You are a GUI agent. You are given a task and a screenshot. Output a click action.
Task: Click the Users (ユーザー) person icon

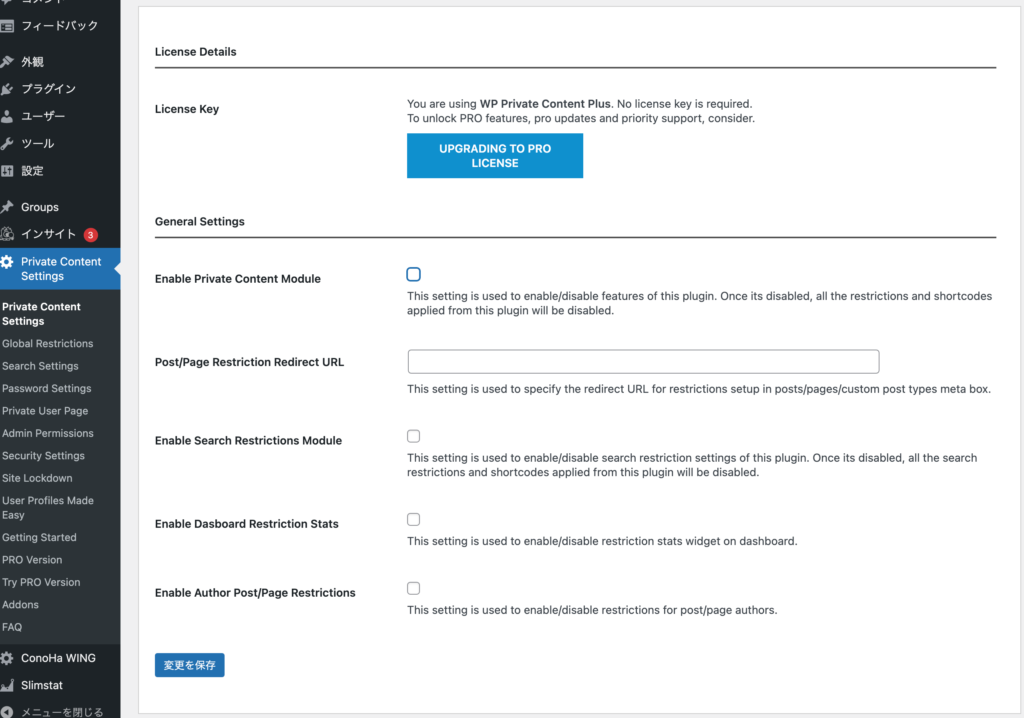point(7,116)
